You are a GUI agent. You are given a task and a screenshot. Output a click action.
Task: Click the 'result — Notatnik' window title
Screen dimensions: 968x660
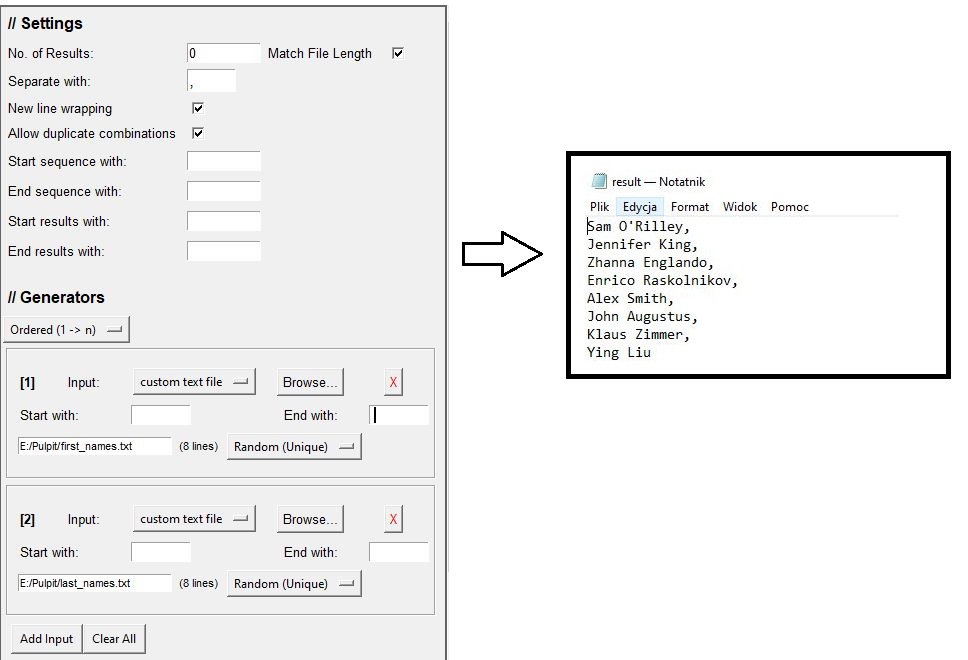tap(658, 182)
